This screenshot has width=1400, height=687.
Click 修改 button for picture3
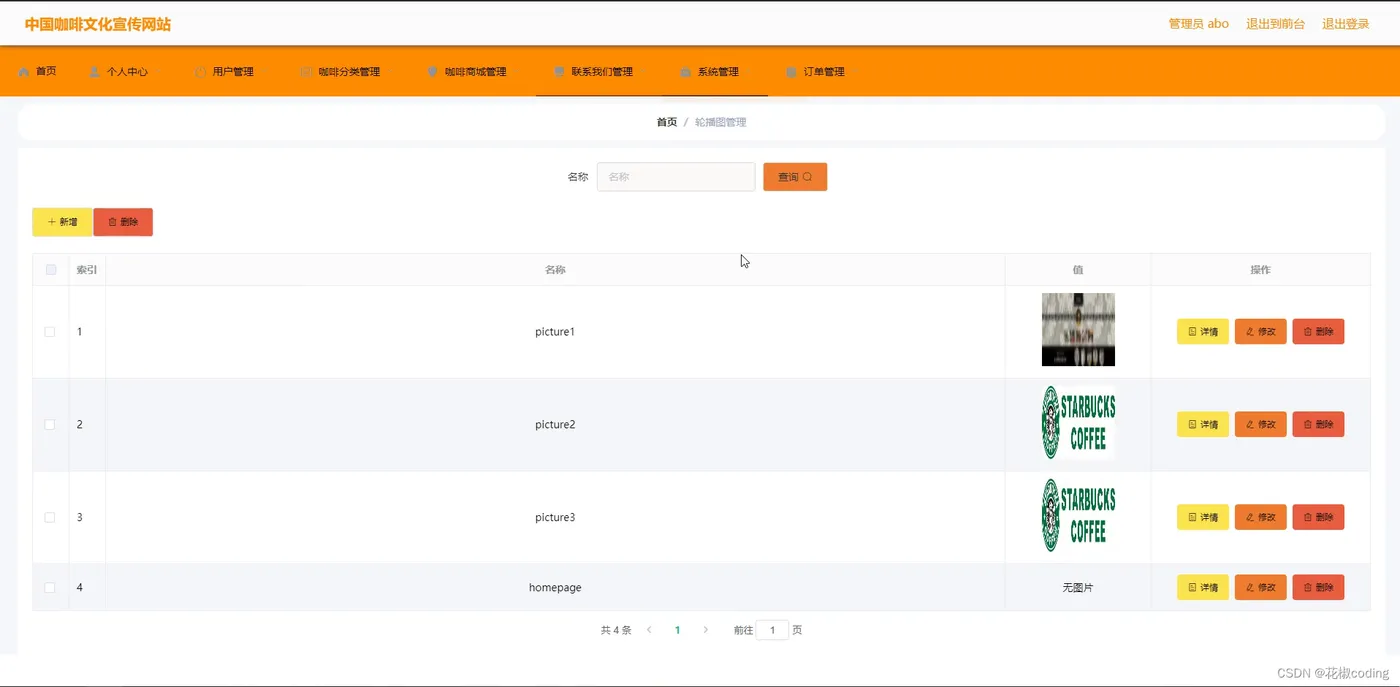[x=1261, y=518]
